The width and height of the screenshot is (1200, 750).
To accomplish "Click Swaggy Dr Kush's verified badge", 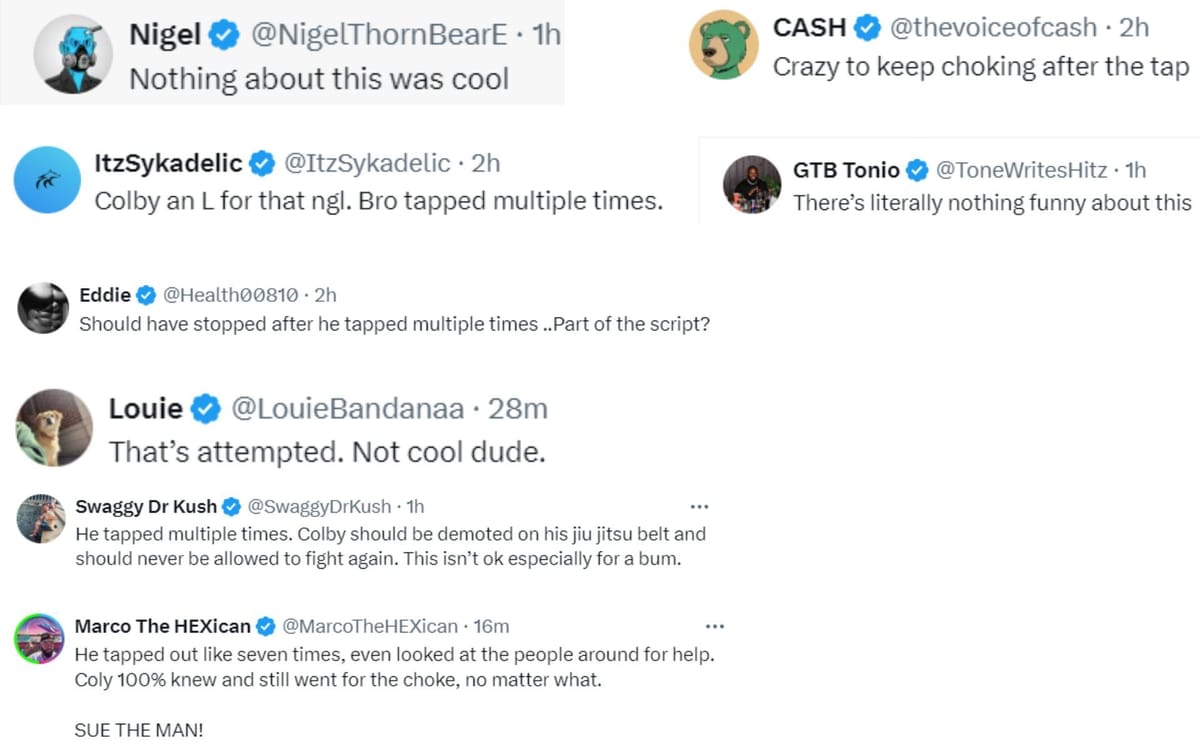I will point(231,507).
